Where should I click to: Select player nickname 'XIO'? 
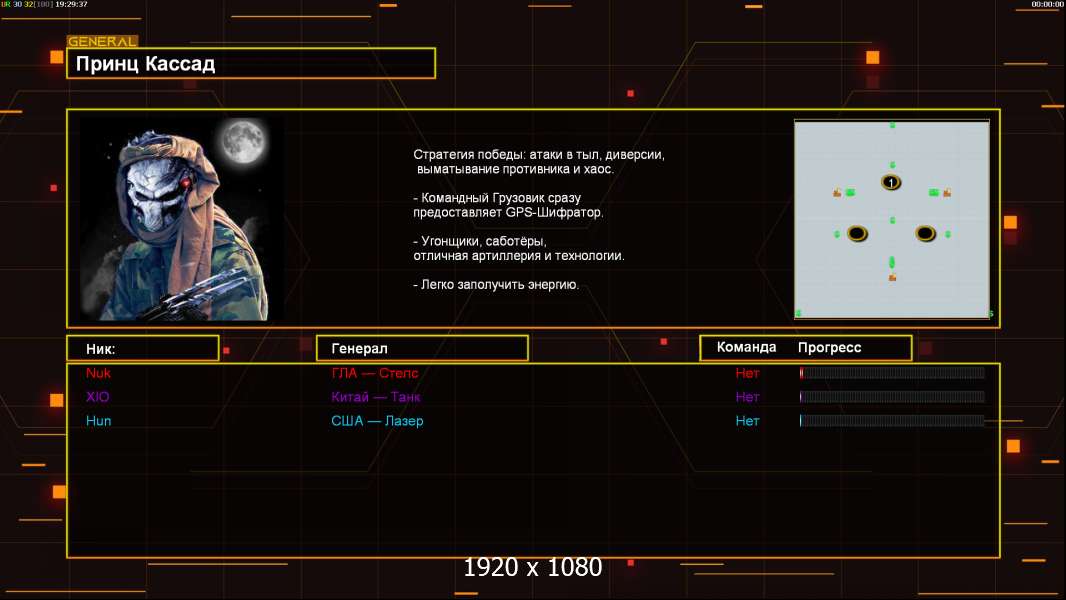(98, 397)
